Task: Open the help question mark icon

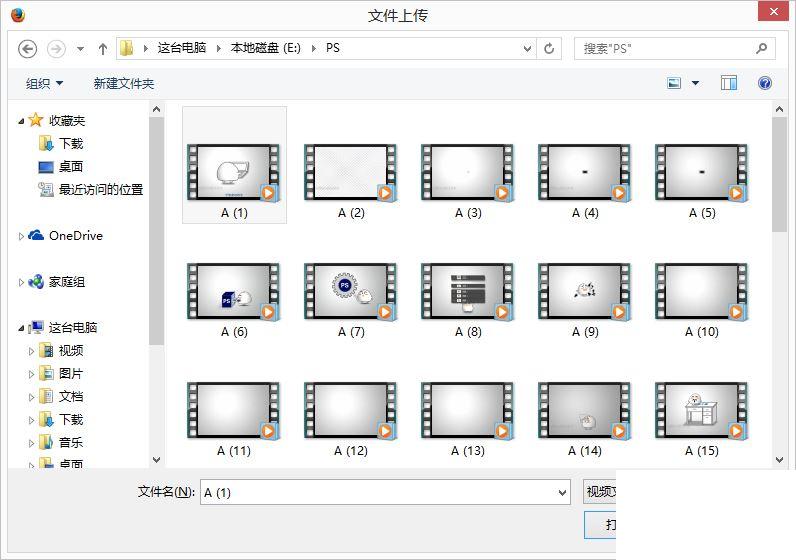Action: tap(765, 83)
